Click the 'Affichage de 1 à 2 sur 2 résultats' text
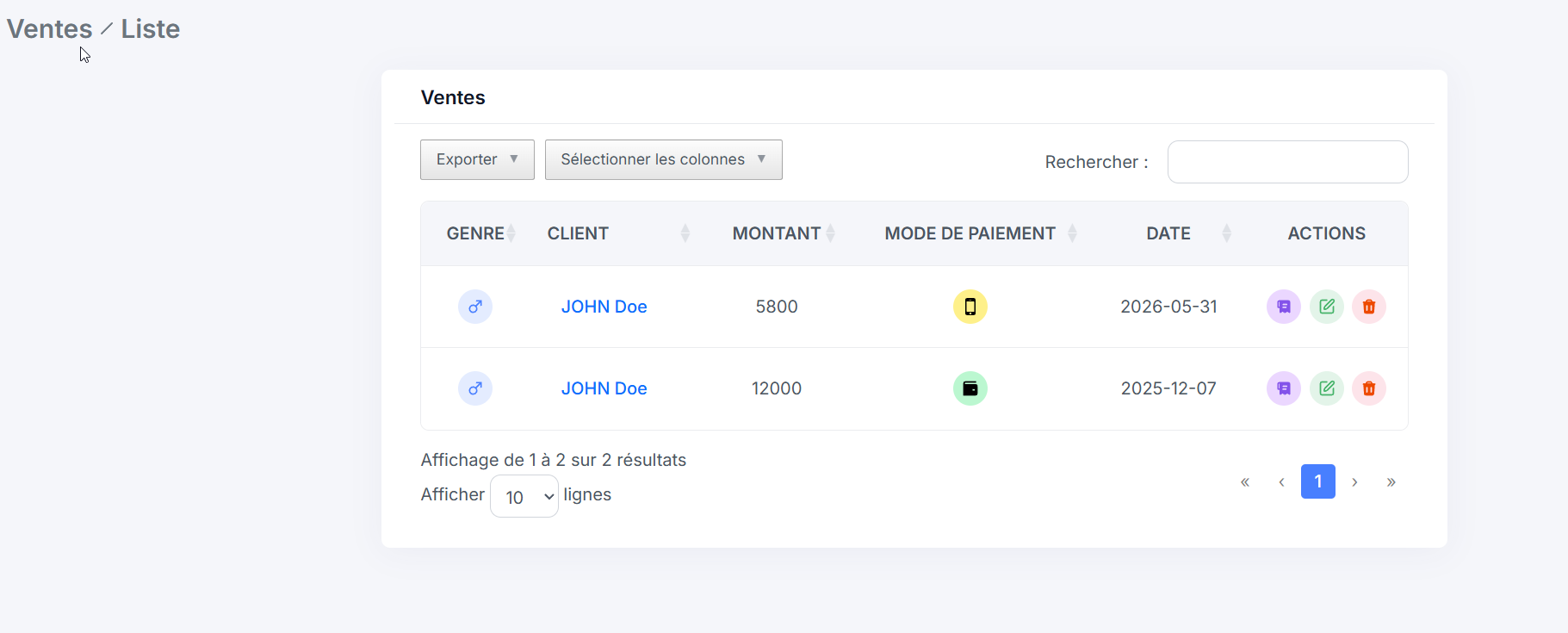 point(553,460)
